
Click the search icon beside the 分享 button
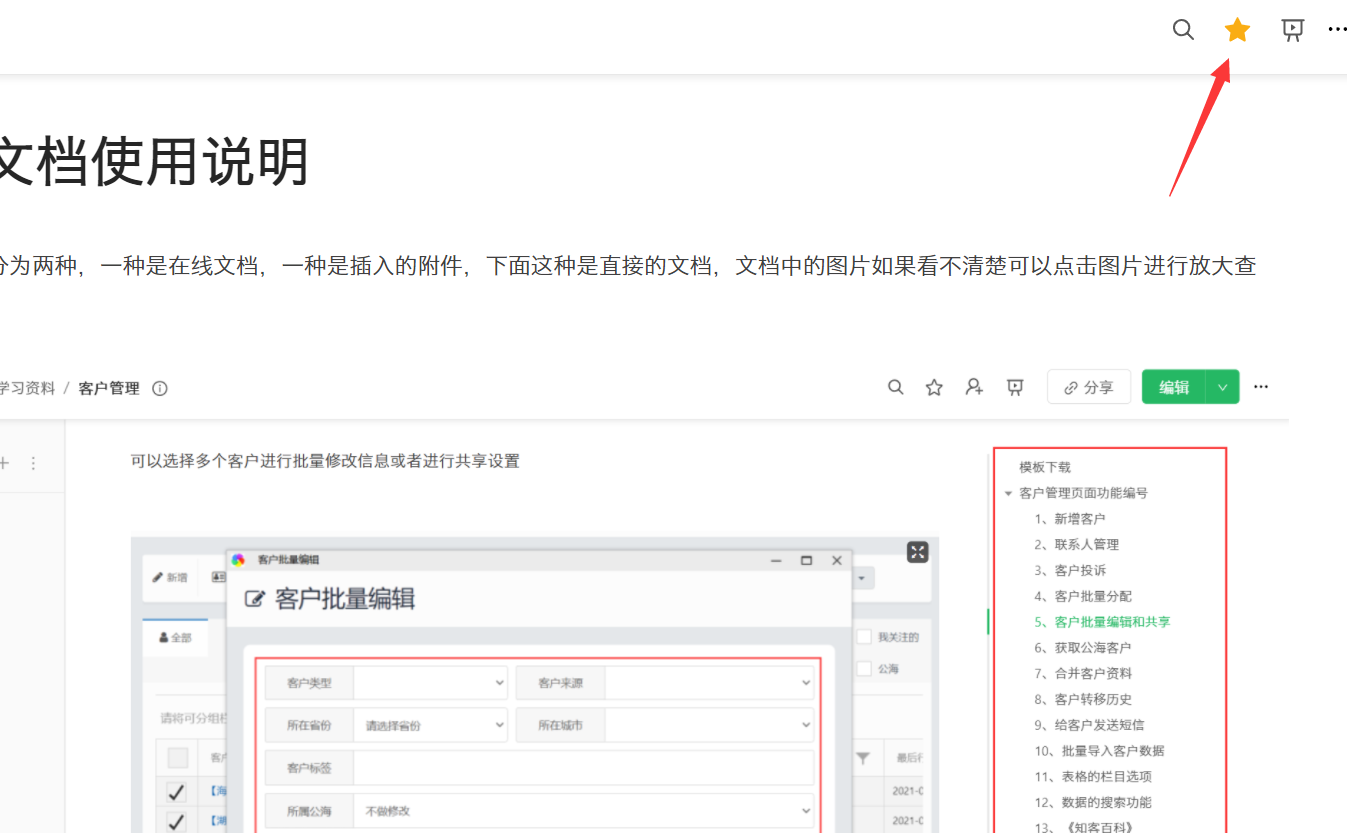[x=896, y=387]
